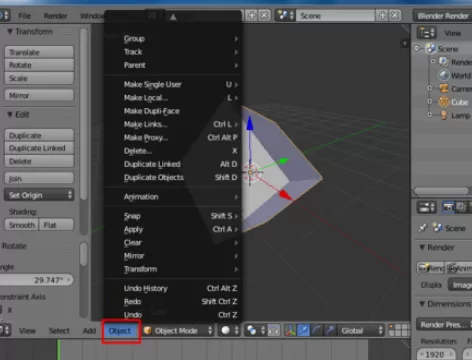This screenshot has width=472, height=360.
Task: Open the 3D view editor type selector
Action: pyautogui.click(x=5, y=330)
